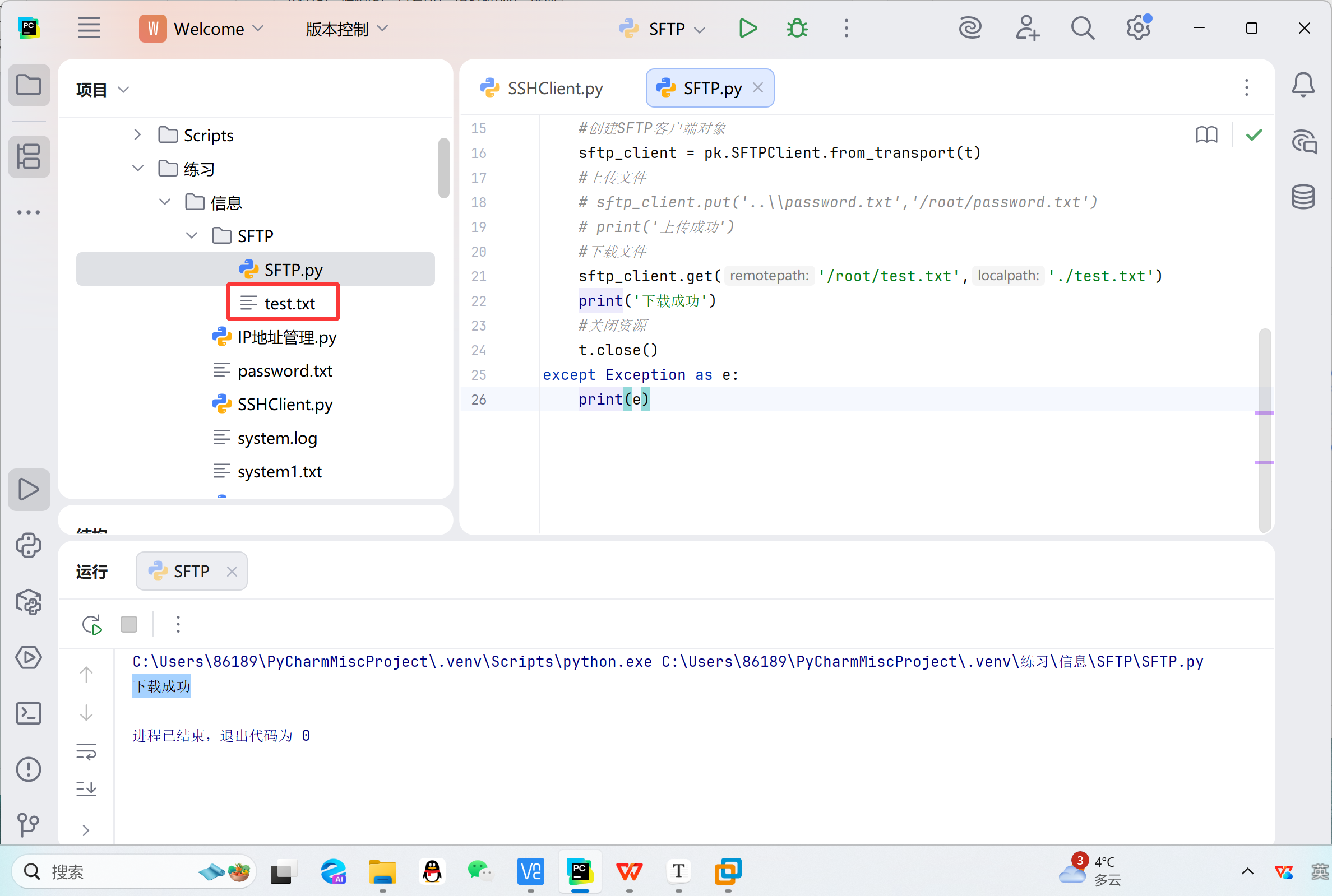Toggle reader mode book icon in editor
This screenshot has width=1332, height=896.
tap(1206, 136)
